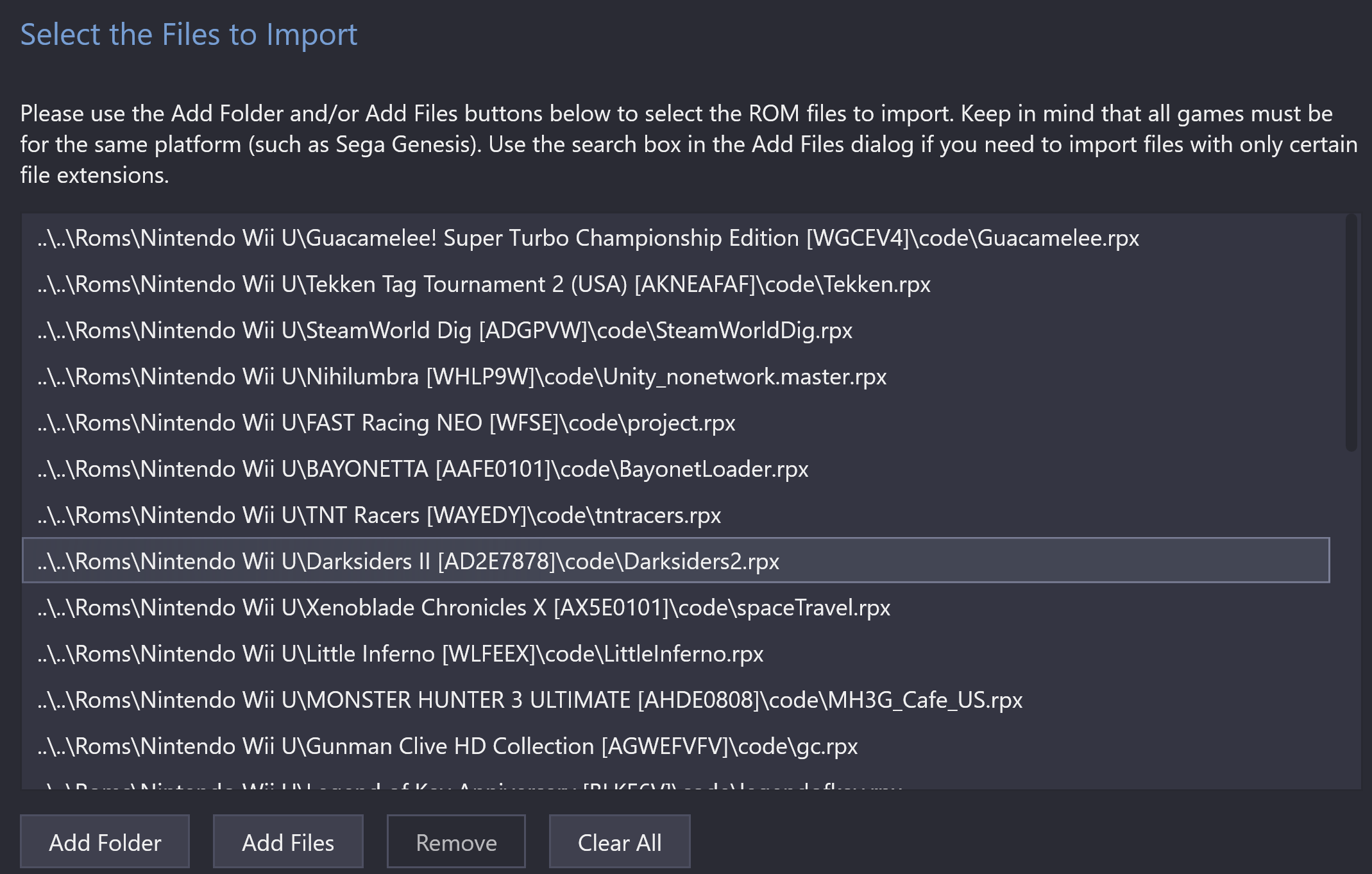Click the Add Folder button
Viewport: 1372px width, 874px height.
[105, 841]
